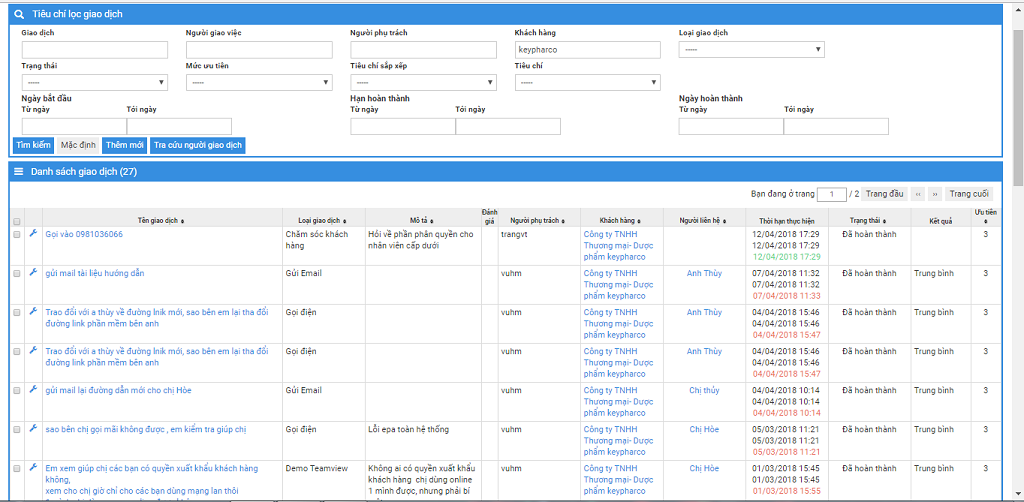Open the 'Mức ưu tiên' dropdown

259,82
